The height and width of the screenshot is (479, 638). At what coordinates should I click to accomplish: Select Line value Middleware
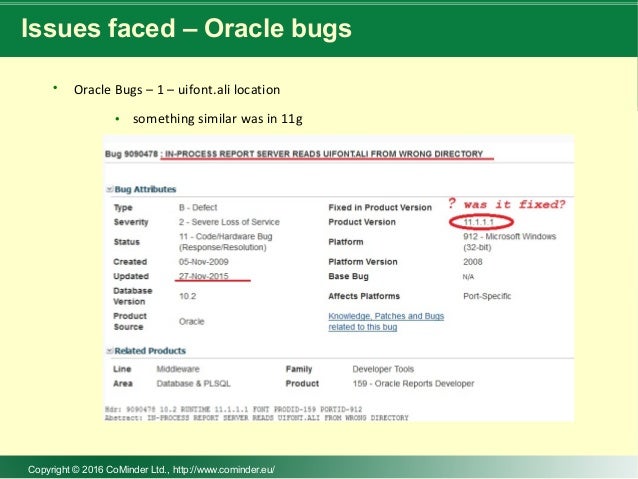[178, 369]
